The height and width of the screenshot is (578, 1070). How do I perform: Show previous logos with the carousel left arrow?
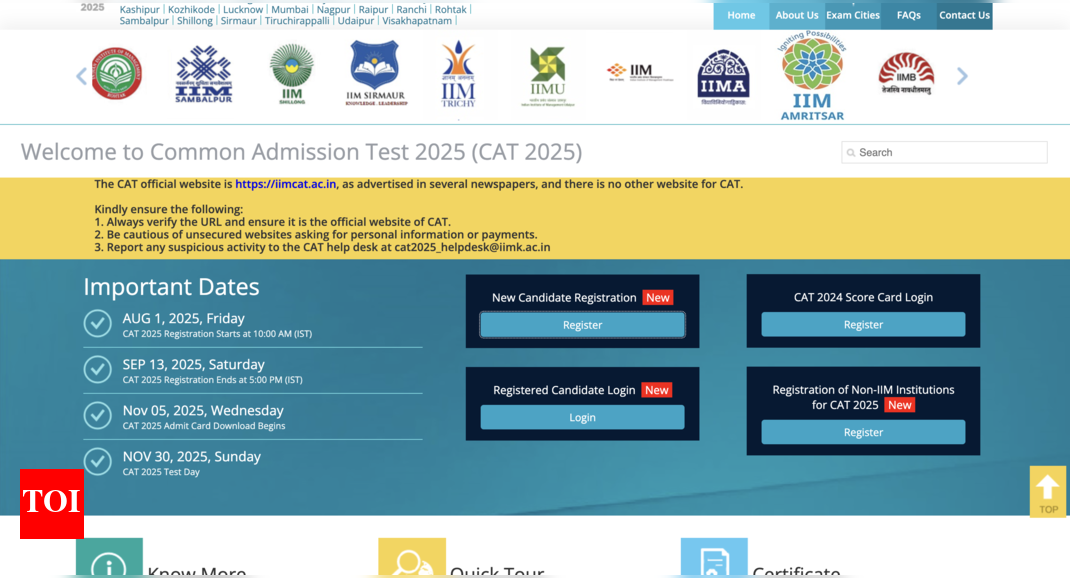click(x=81, y=76)
